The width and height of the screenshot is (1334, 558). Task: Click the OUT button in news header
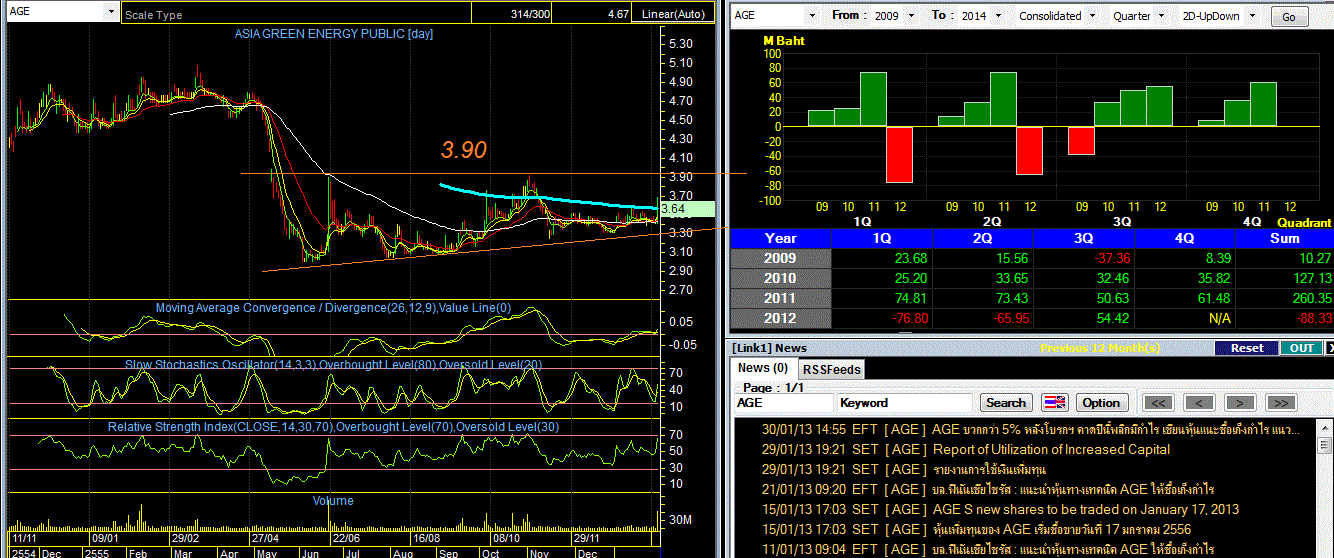coord(1302,348)
